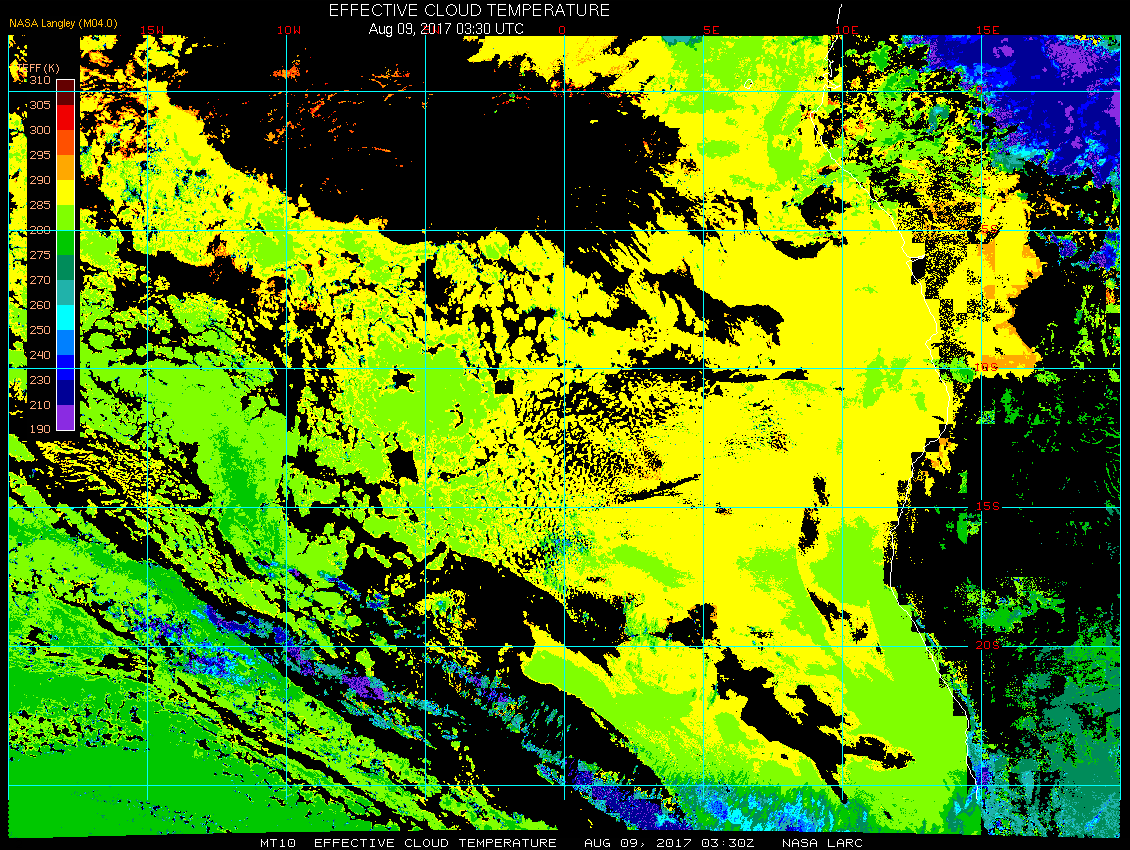Click the dark maroon 305–310 K swatch
The image size is (1130, 850).
66,92
